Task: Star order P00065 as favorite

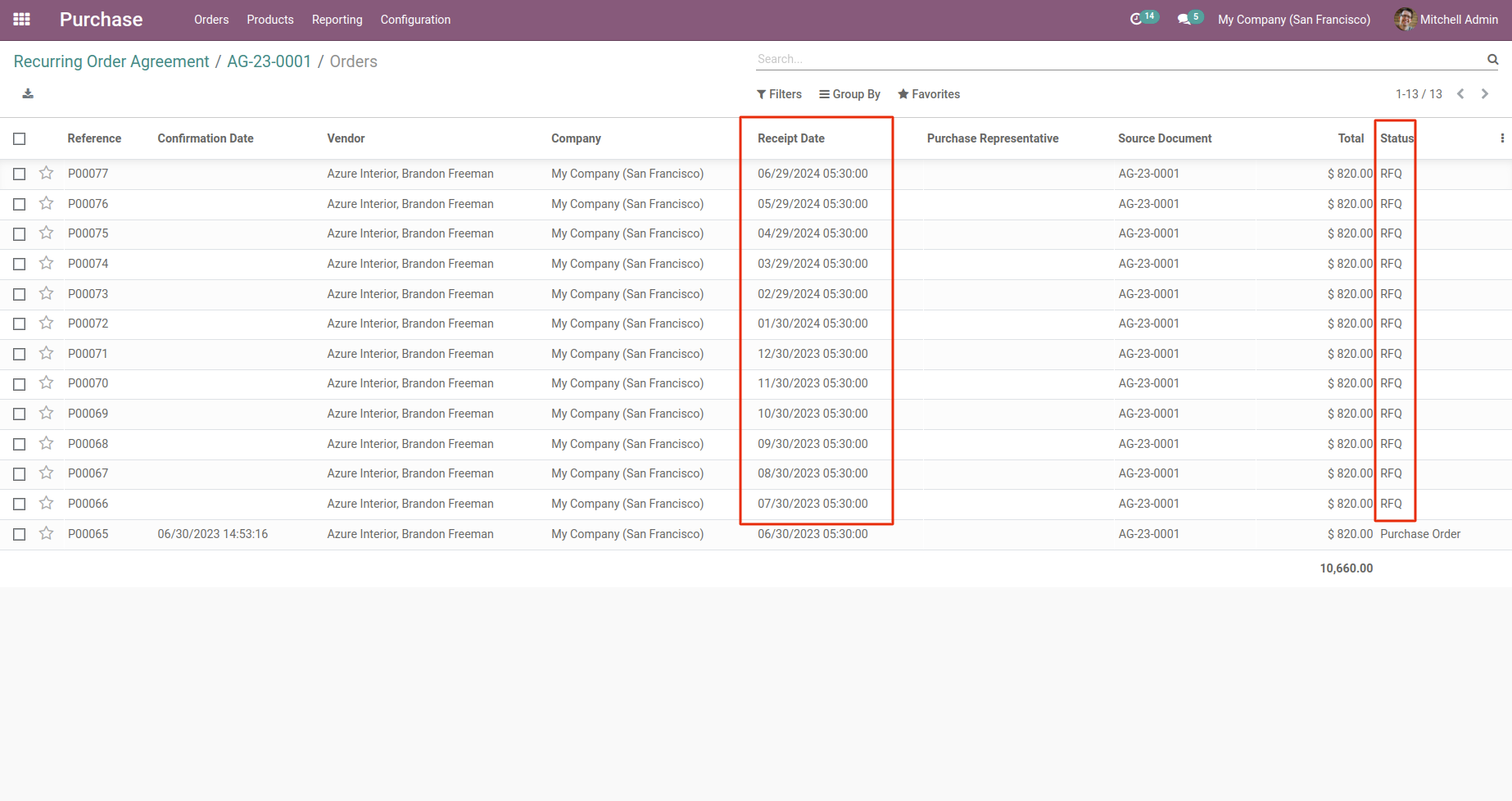Action: pos(47,533)
